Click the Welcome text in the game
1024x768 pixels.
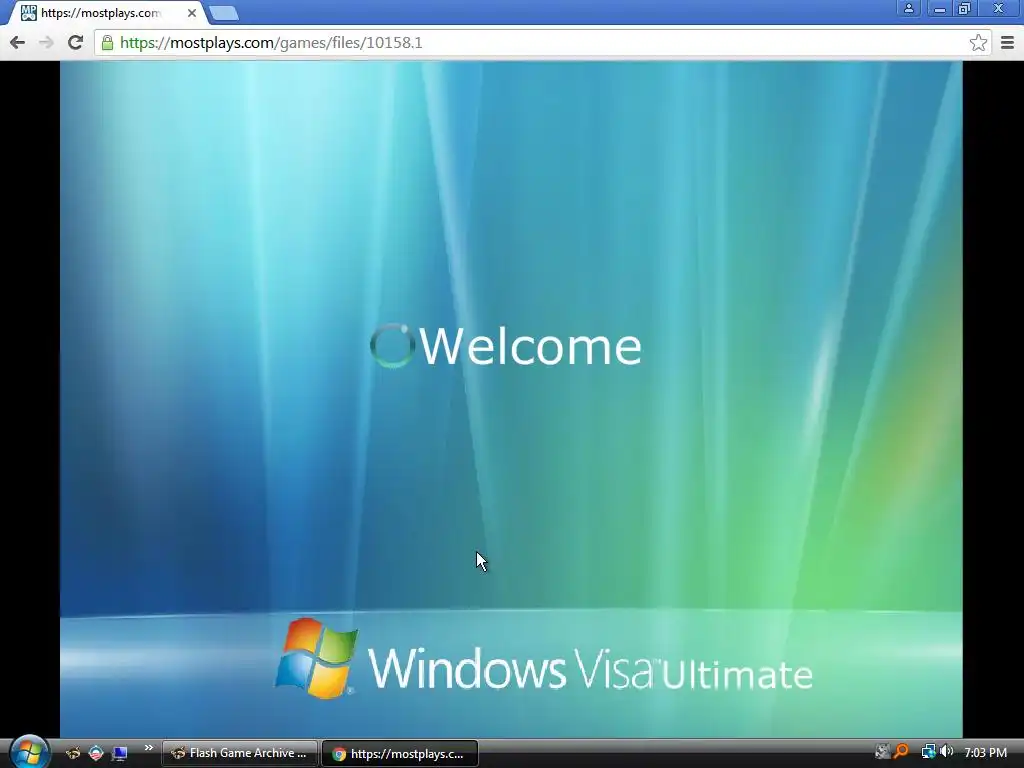coord(530,346)
